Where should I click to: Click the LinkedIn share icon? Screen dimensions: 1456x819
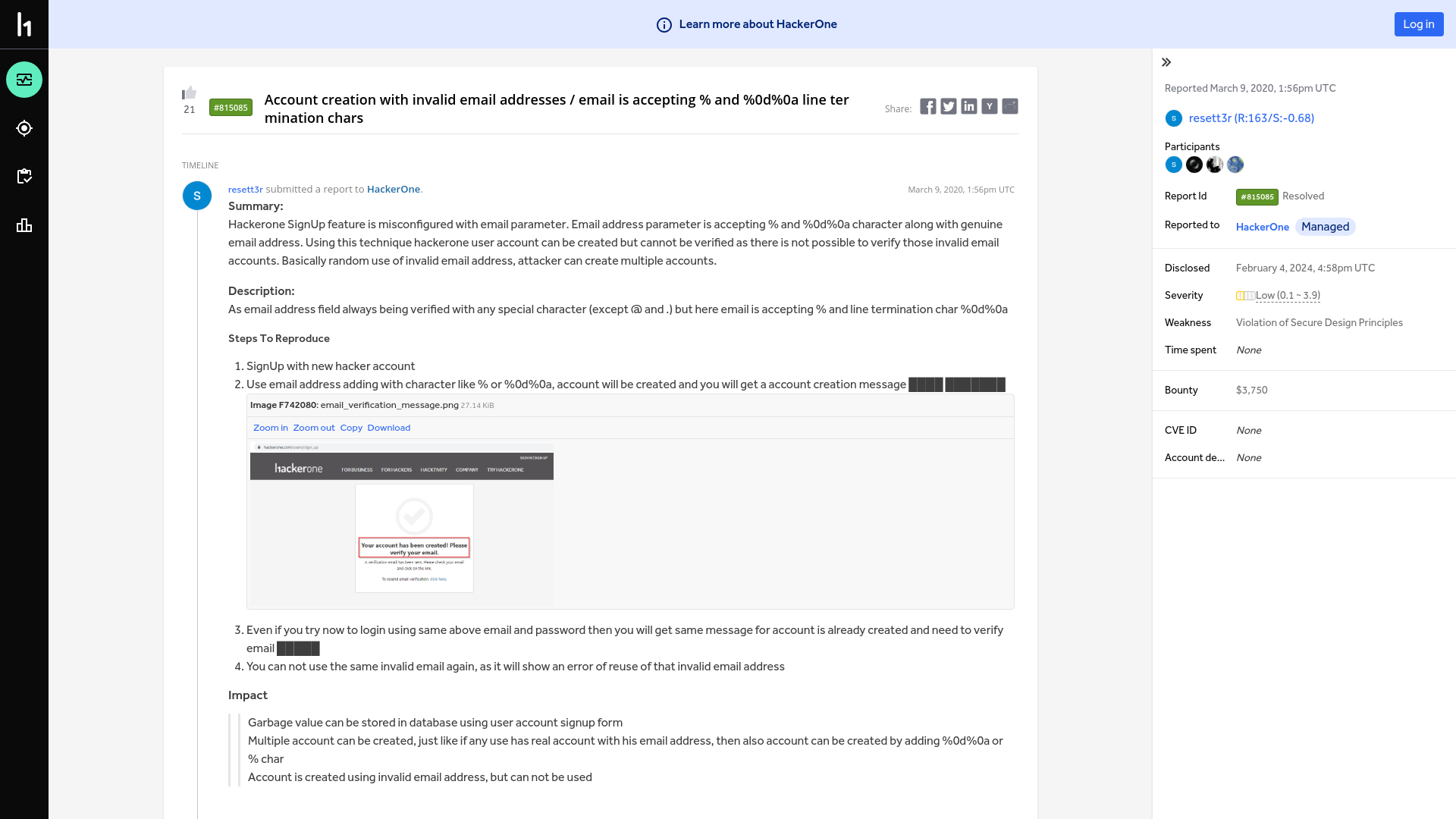tap(969, 106)
